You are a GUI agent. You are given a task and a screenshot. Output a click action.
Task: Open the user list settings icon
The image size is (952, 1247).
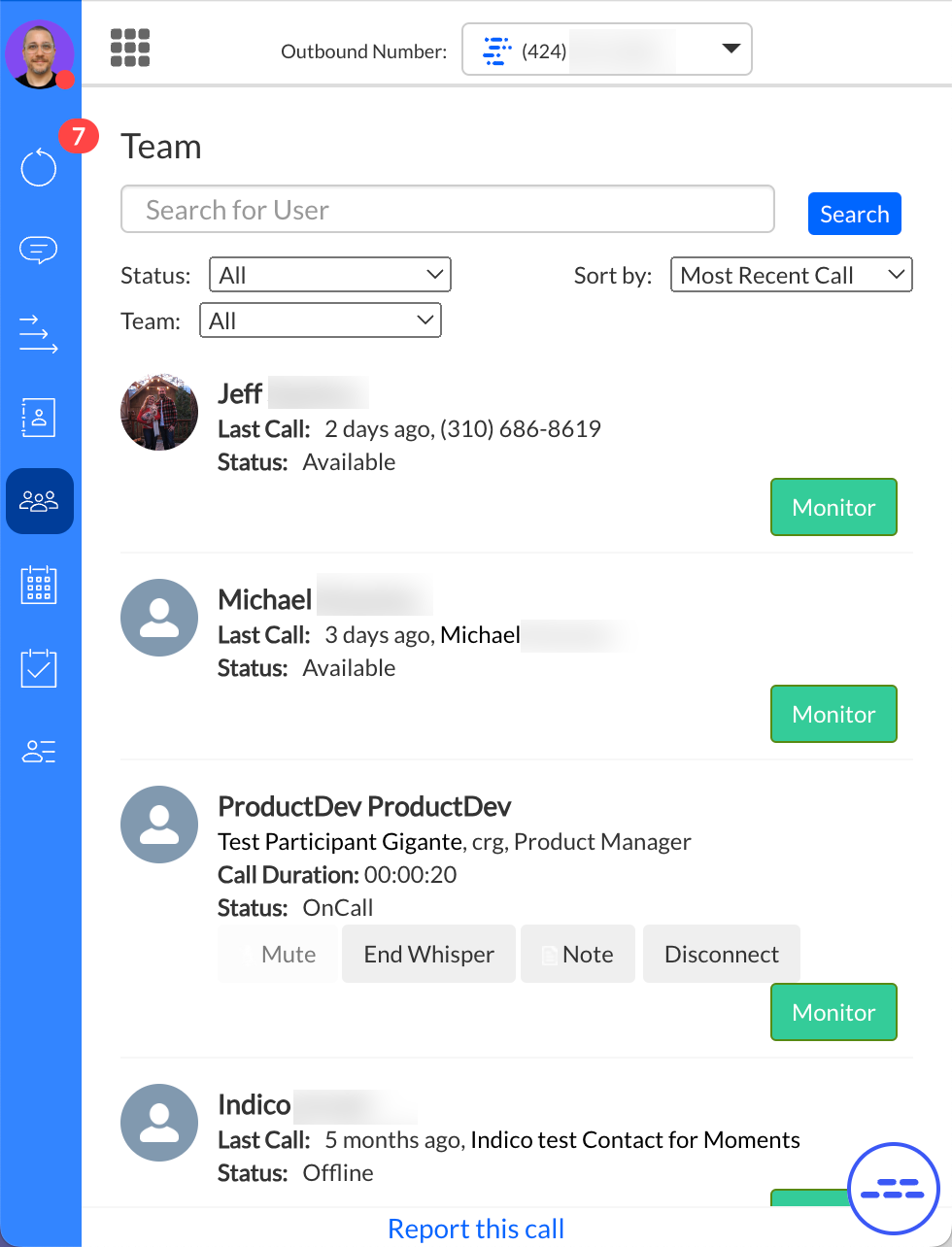pos(39,751)
